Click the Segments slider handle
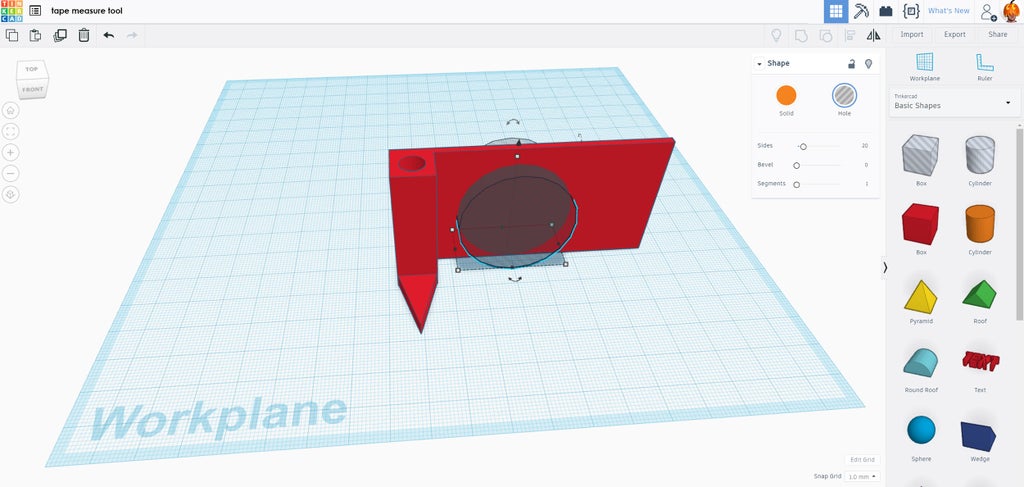 tap(796, 184)
